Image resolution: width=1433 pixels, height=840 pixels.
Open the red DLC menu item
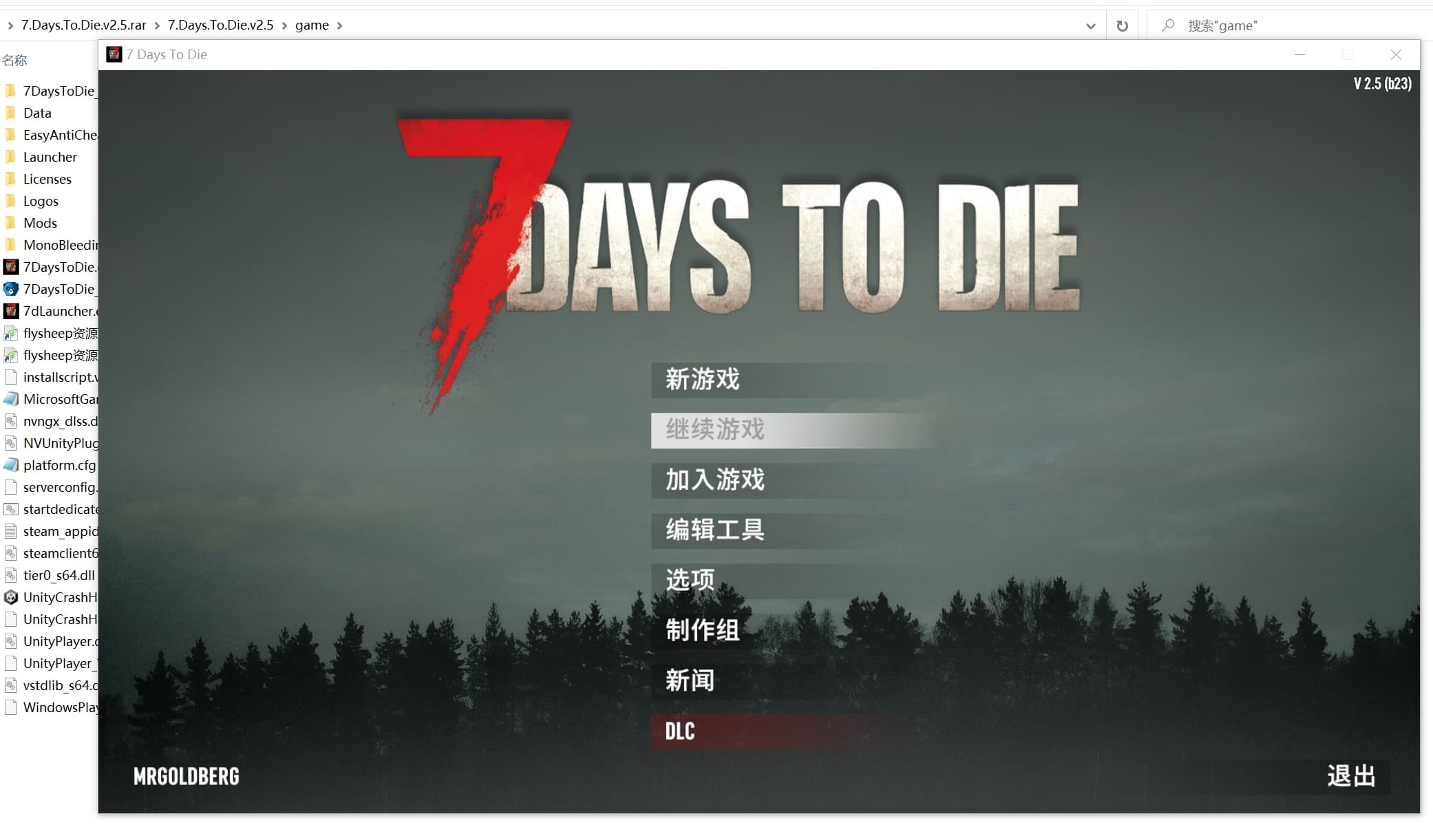click(x=680, y=731)
